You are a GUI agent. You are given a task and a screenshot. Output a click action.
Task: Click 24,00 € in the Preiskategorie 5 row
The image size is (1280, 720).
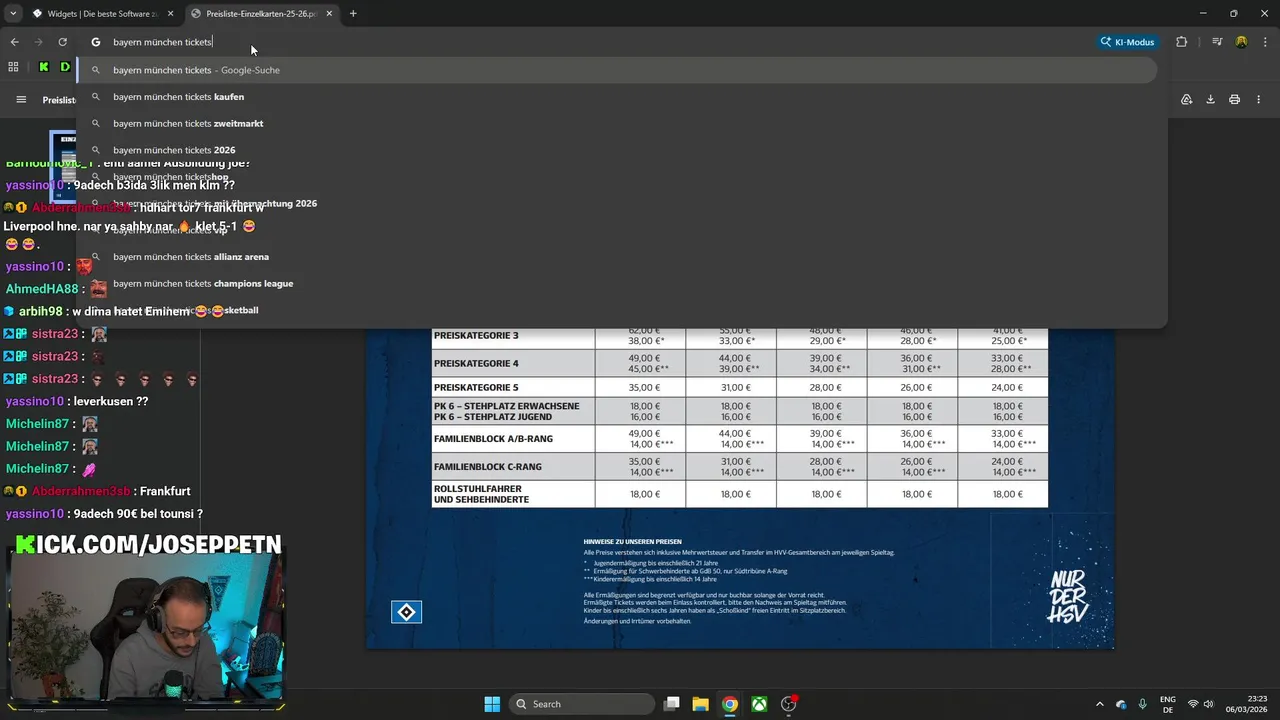click(x=1007, y=387)
